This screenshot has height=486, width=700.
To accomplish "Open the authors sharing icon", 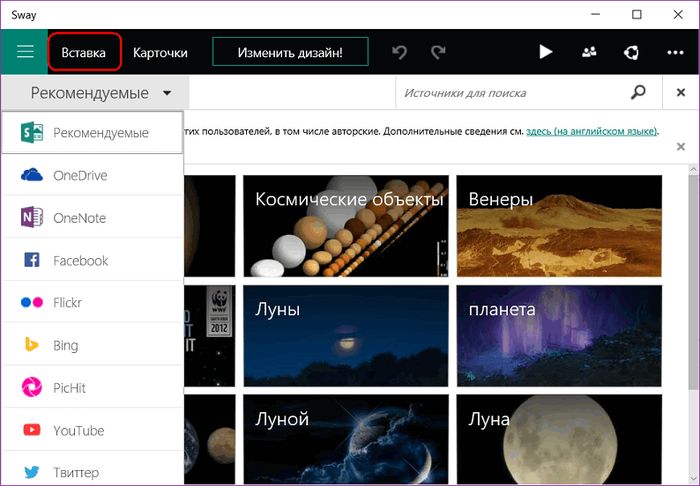I will click(x=589, y=52).
